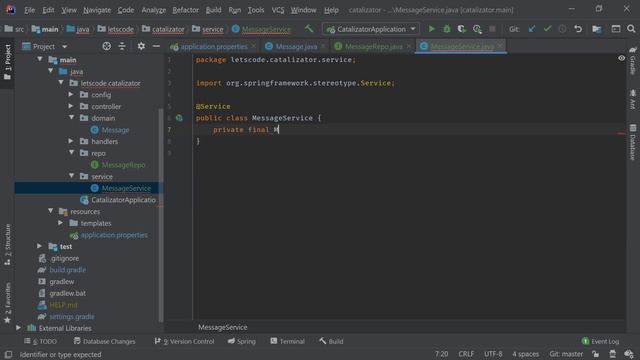This screenshot has height=360, width=640.
Task: Open Ant tool window on right
Action: point(633,99)
